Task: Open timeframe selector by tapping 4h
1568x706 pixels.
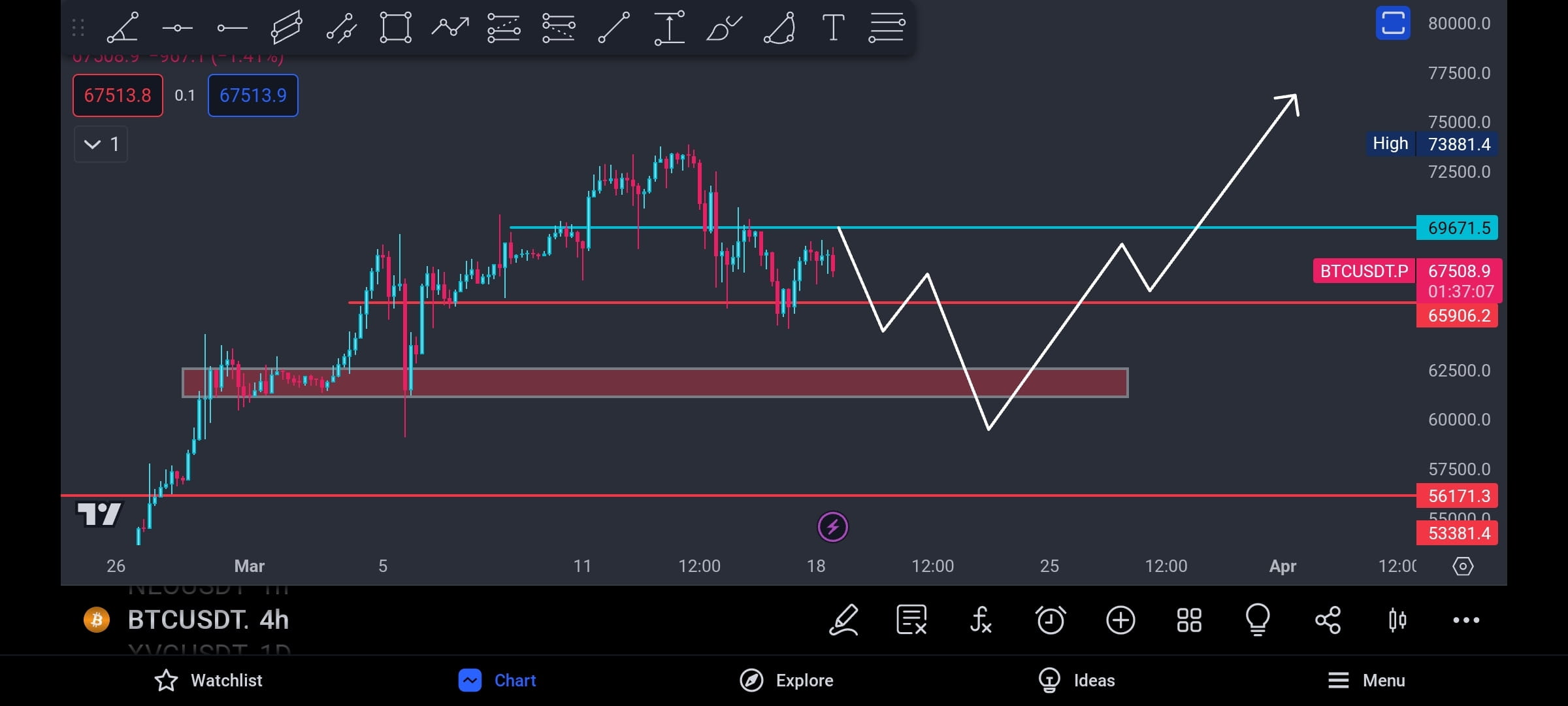Action: click(x=274, y=620)
